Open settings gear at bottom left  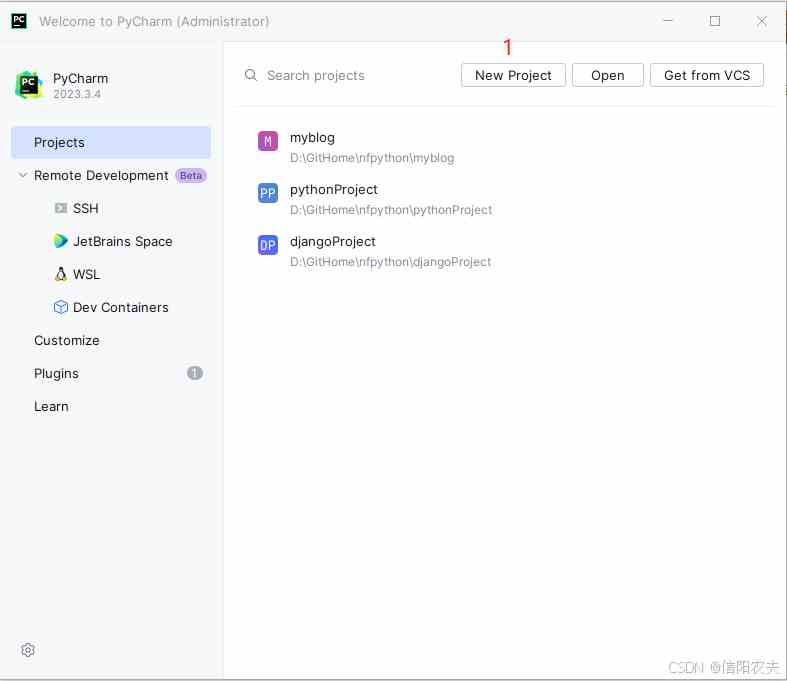click(x=28, y=650)
